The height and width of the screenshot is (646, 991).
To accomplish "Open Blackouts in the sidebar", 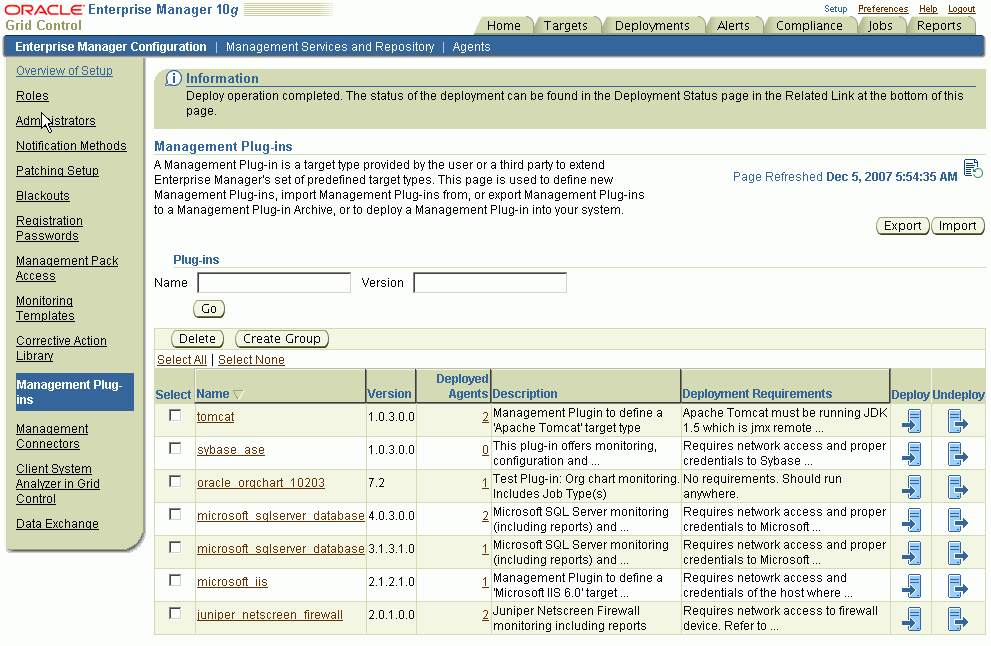I will pyautogui.click(x=43, y=196).
